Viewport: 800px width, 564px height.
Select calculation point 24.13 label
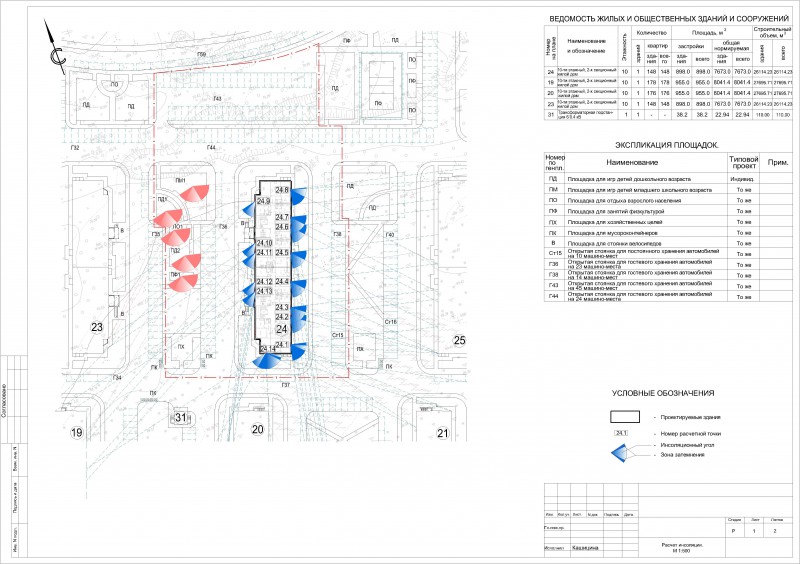click(x=264, y=291)
